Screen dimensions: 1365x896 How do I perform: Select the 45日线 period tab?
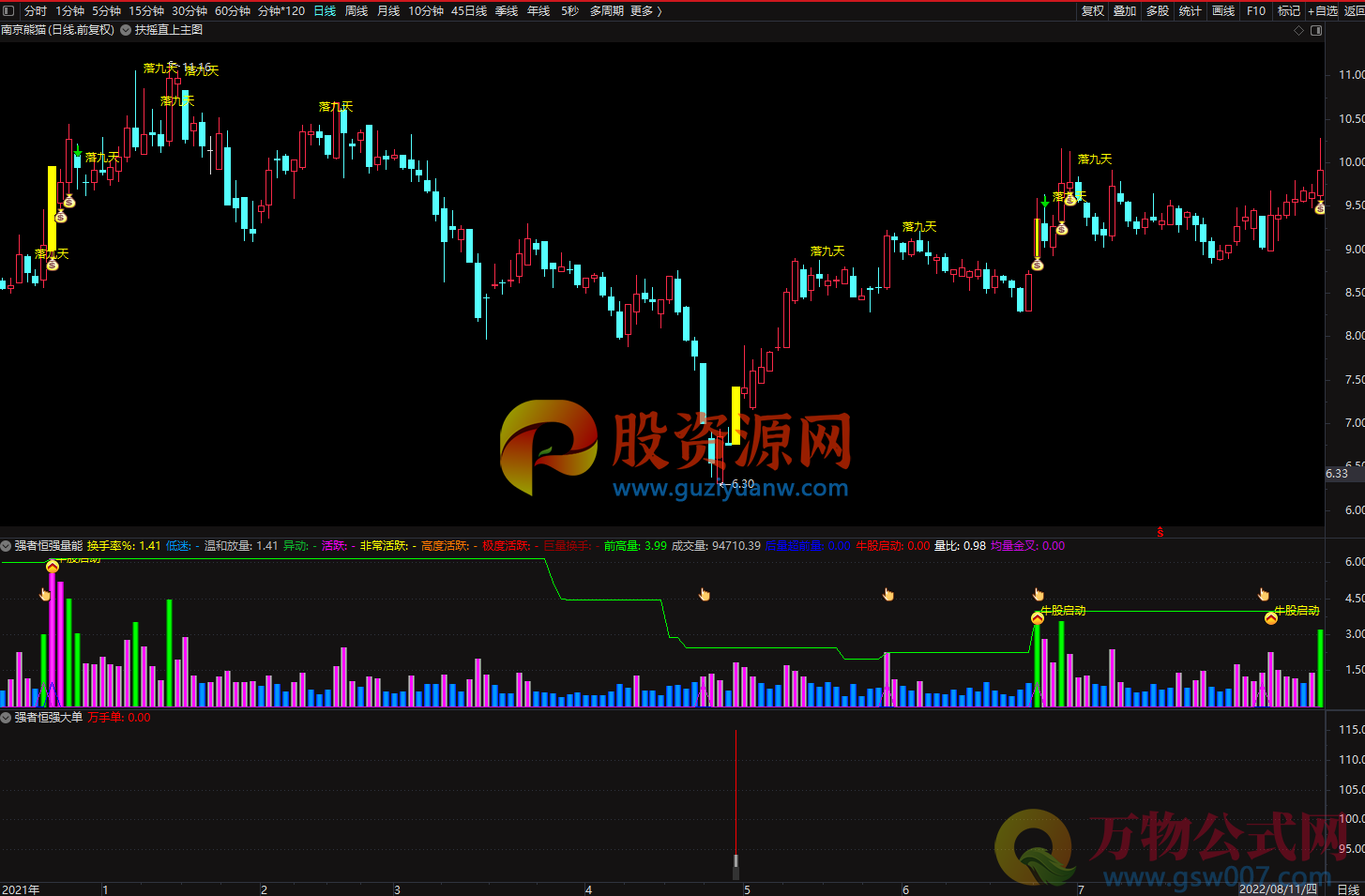point(469,10)
